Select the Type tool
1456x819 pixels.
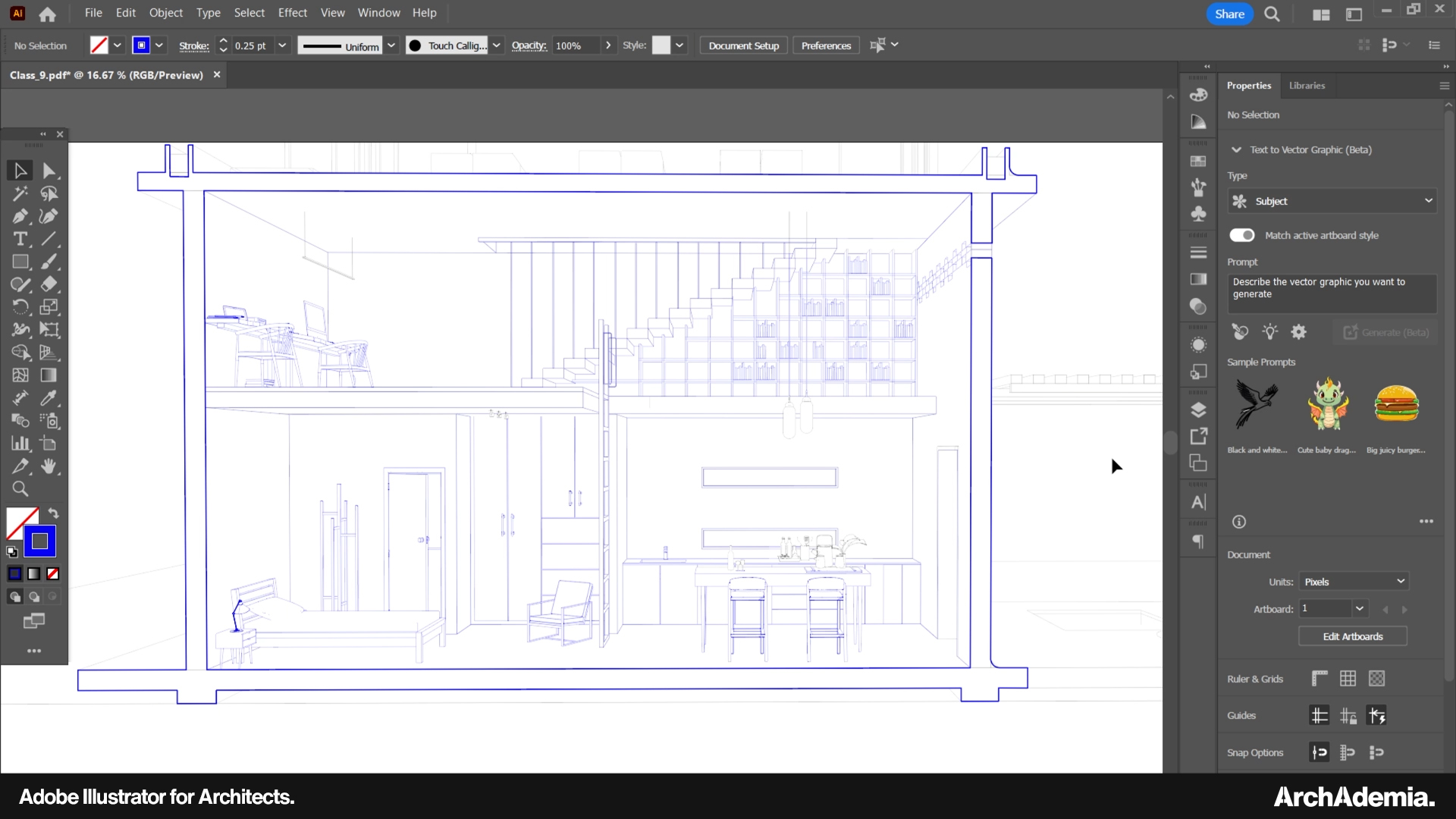tap(20, 239)
